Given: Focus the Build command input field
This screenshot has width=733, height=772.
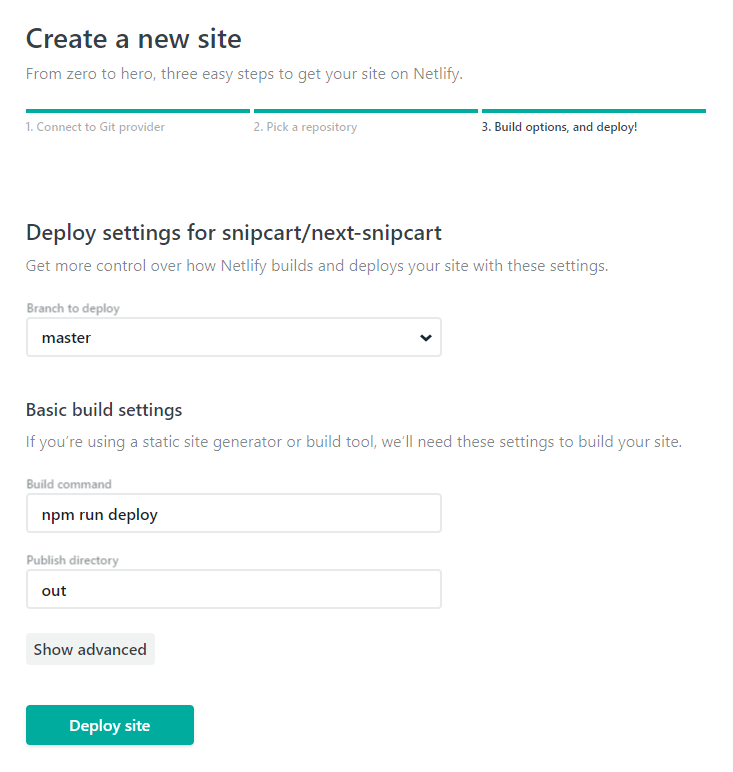Looking at the screenshot, I should [233, 514].
